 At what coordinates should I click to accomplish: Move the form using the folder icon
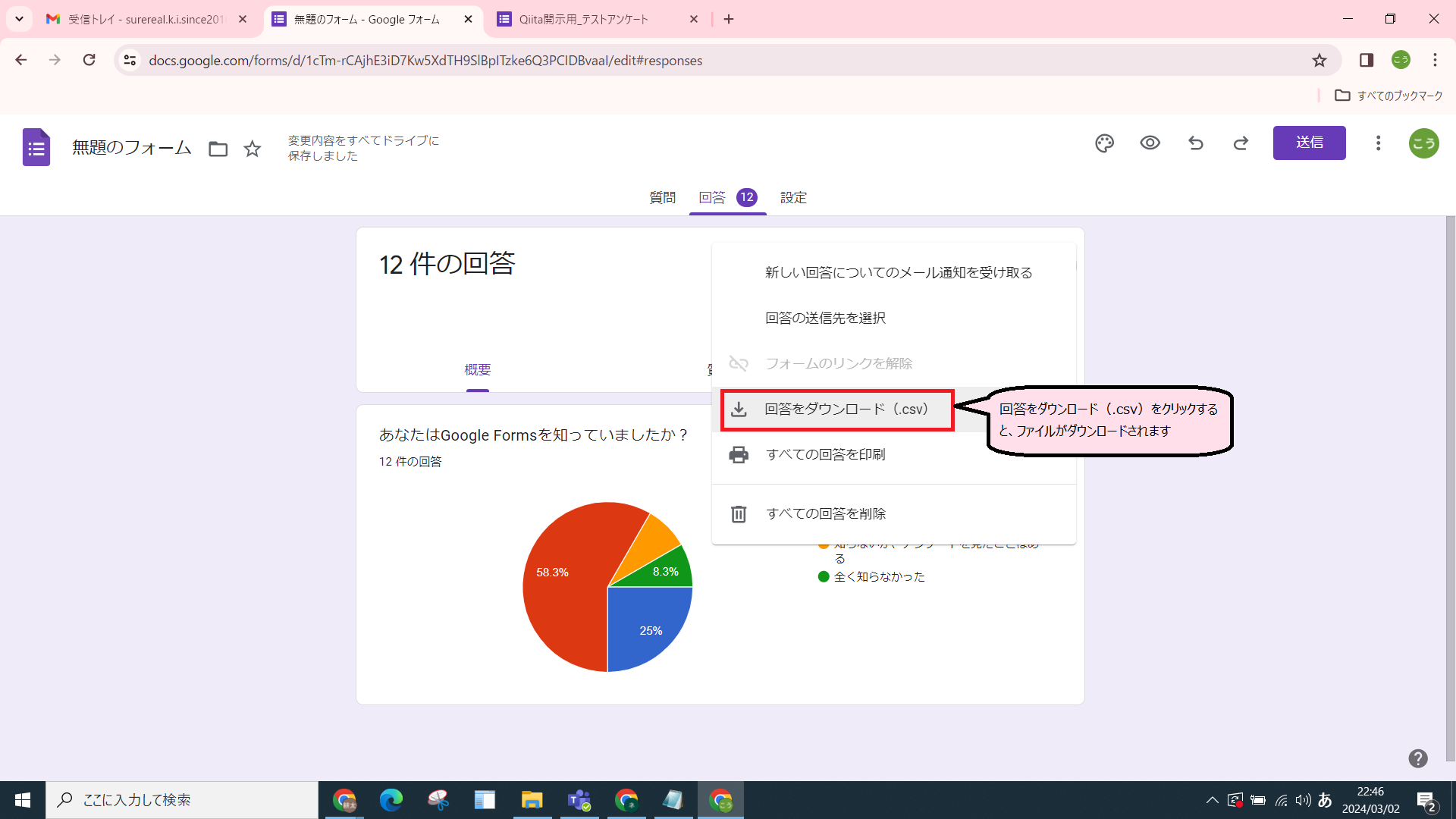218,149
